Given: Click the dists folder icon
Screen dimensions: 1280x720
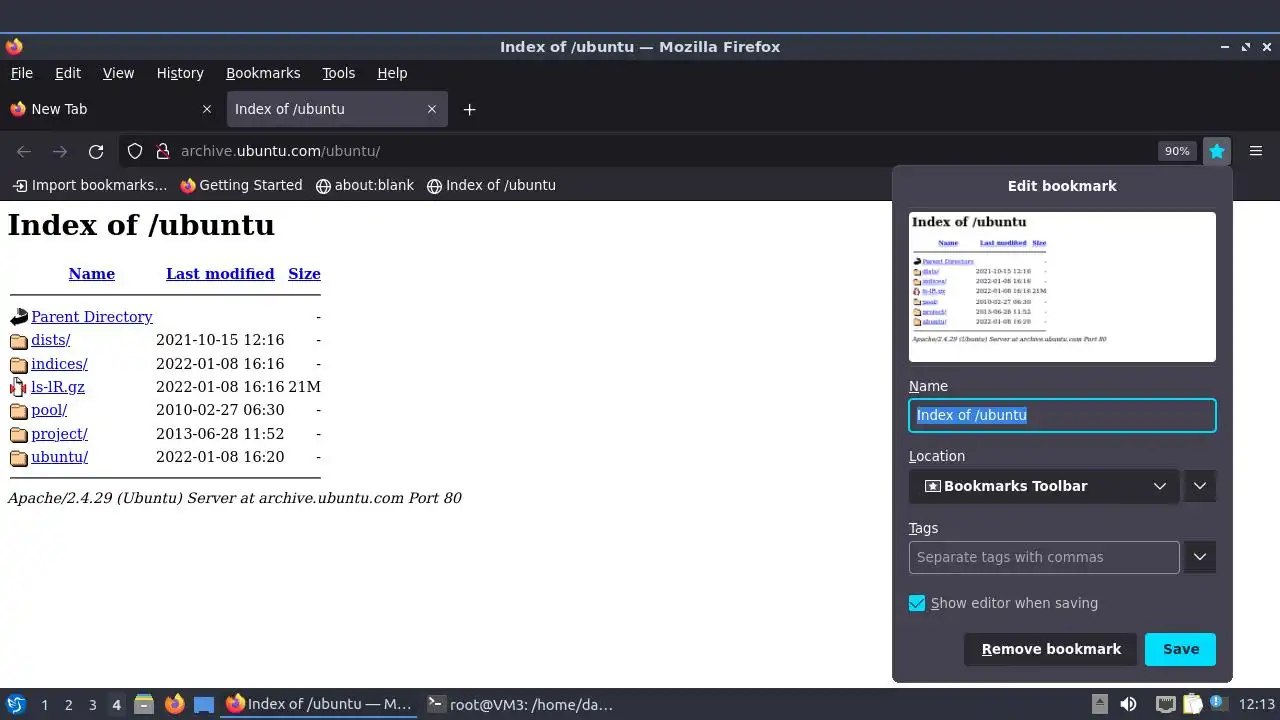Looking at the screenshot, I should (18, 341).
